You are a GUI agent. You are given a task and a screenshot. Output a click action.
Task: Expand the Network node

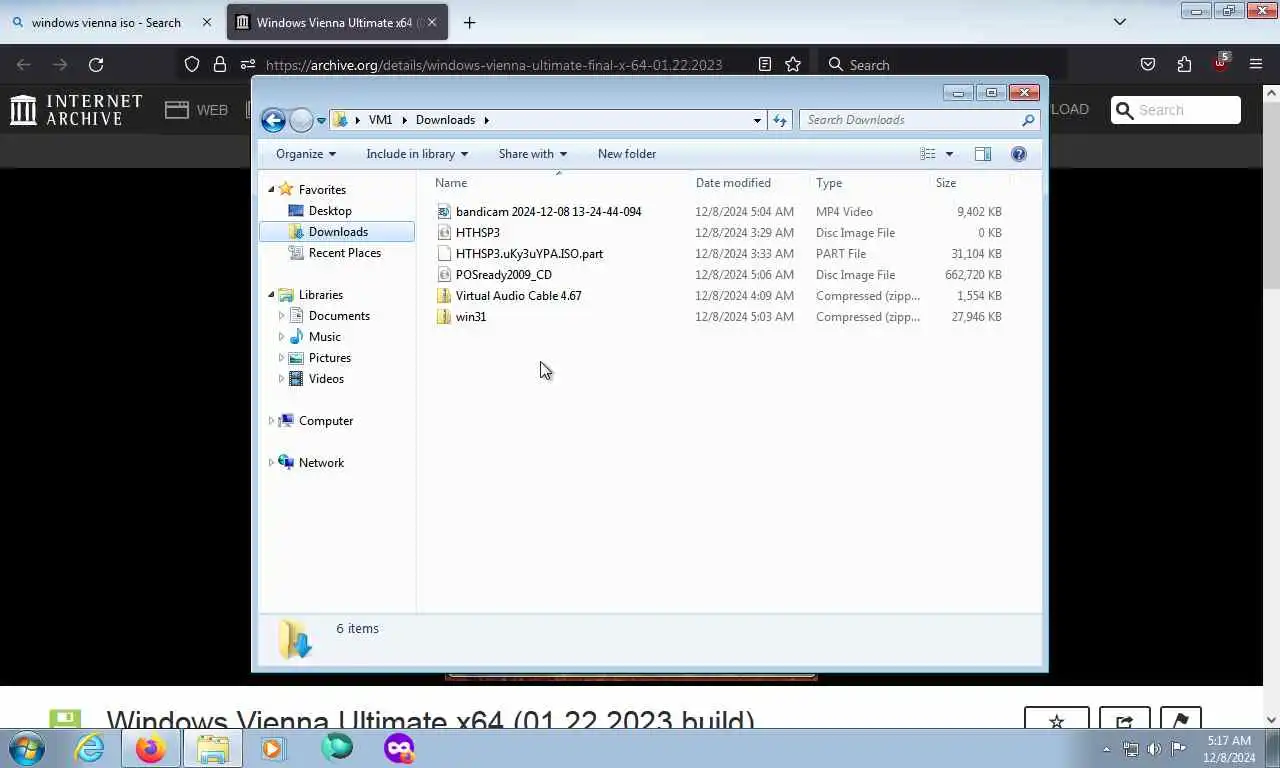click(271, 463)
